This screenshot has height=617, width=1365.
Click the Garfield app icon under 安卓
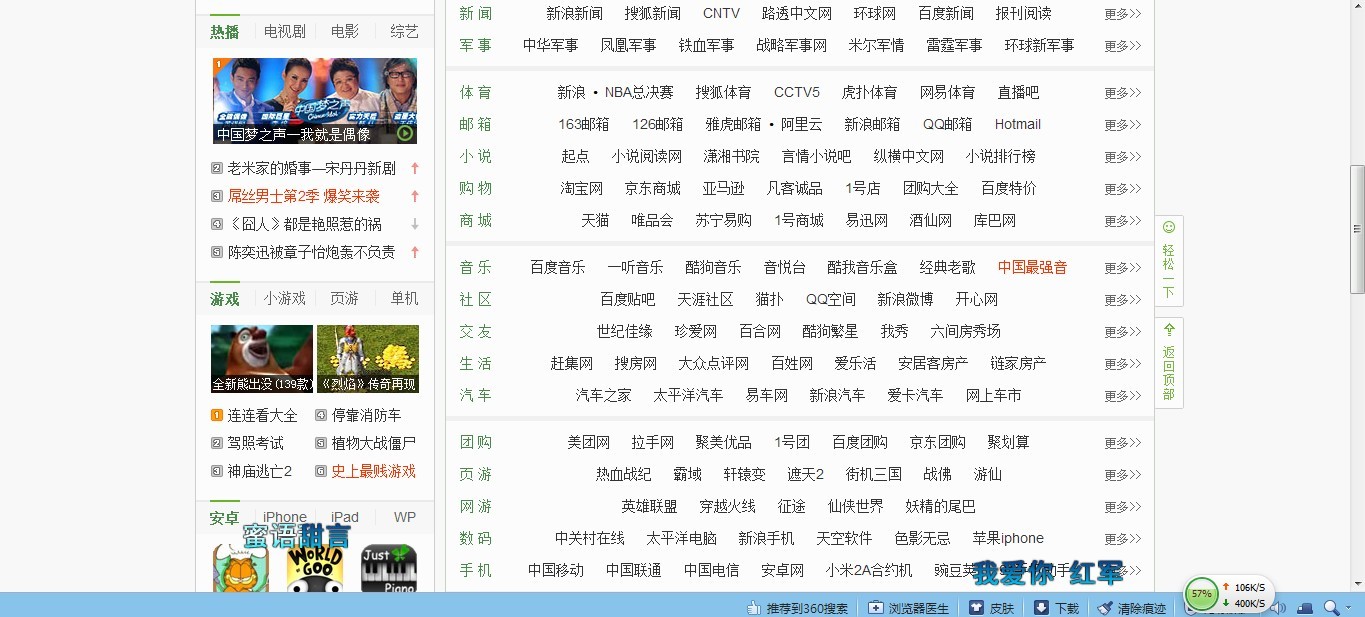[241, 568]
